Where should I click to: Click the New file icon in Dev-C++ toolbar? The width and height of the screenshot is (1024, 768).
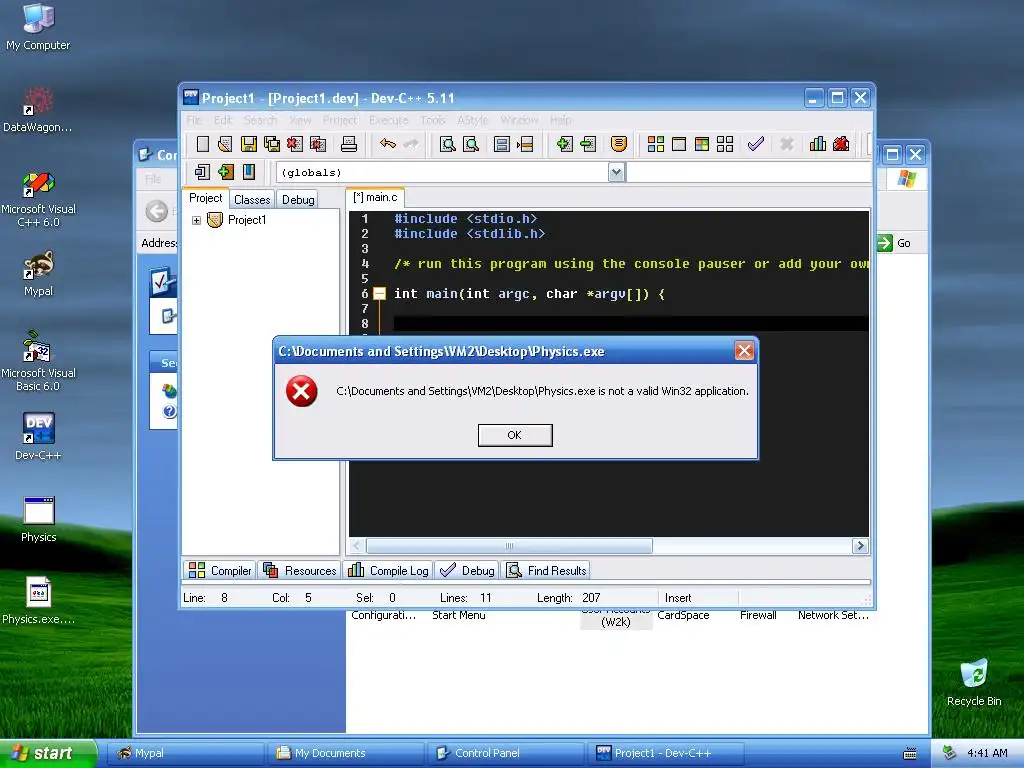pyautogui.click(x=203, y=144)
